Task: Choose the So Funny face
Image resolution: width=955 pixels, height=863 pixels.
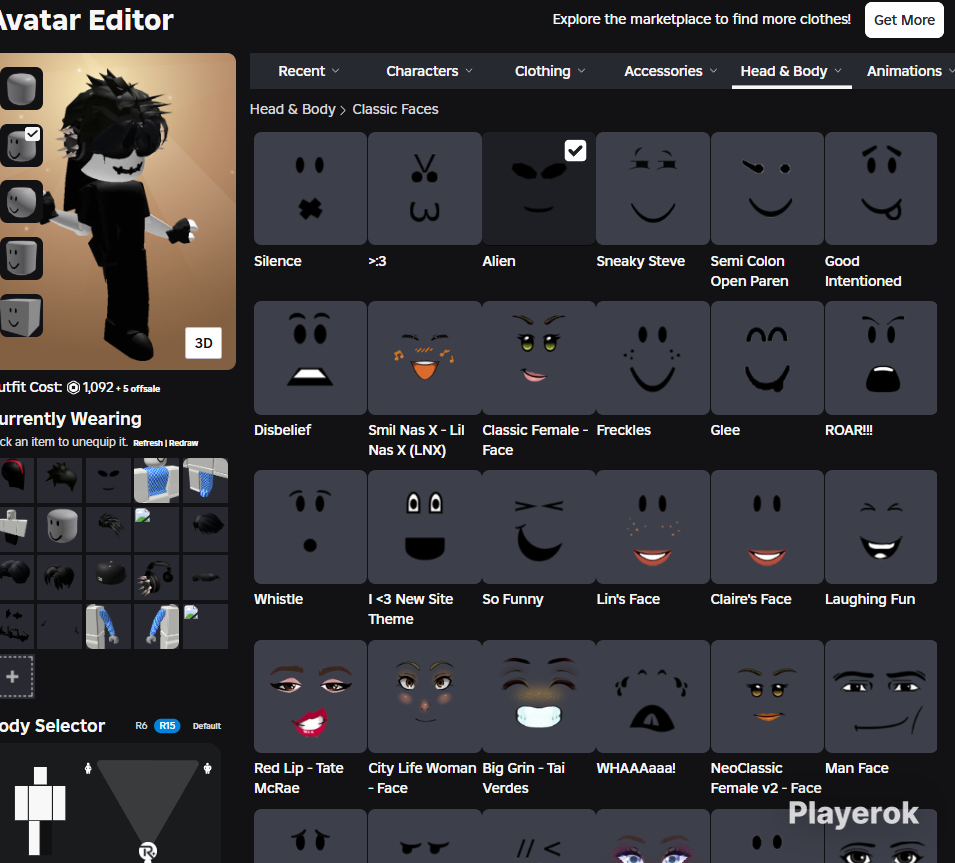Action: click(538, 527)
